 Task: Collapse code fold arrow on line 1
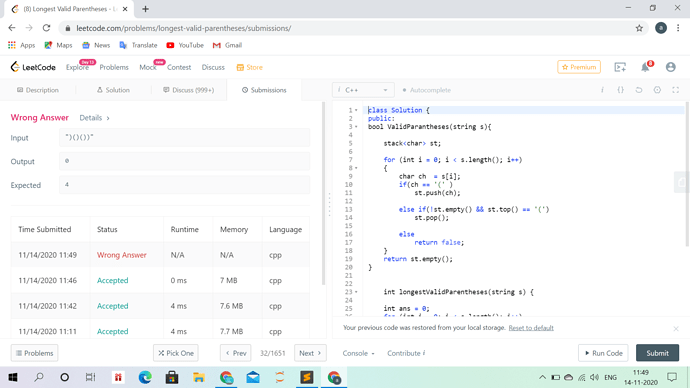tap(356, 110)
